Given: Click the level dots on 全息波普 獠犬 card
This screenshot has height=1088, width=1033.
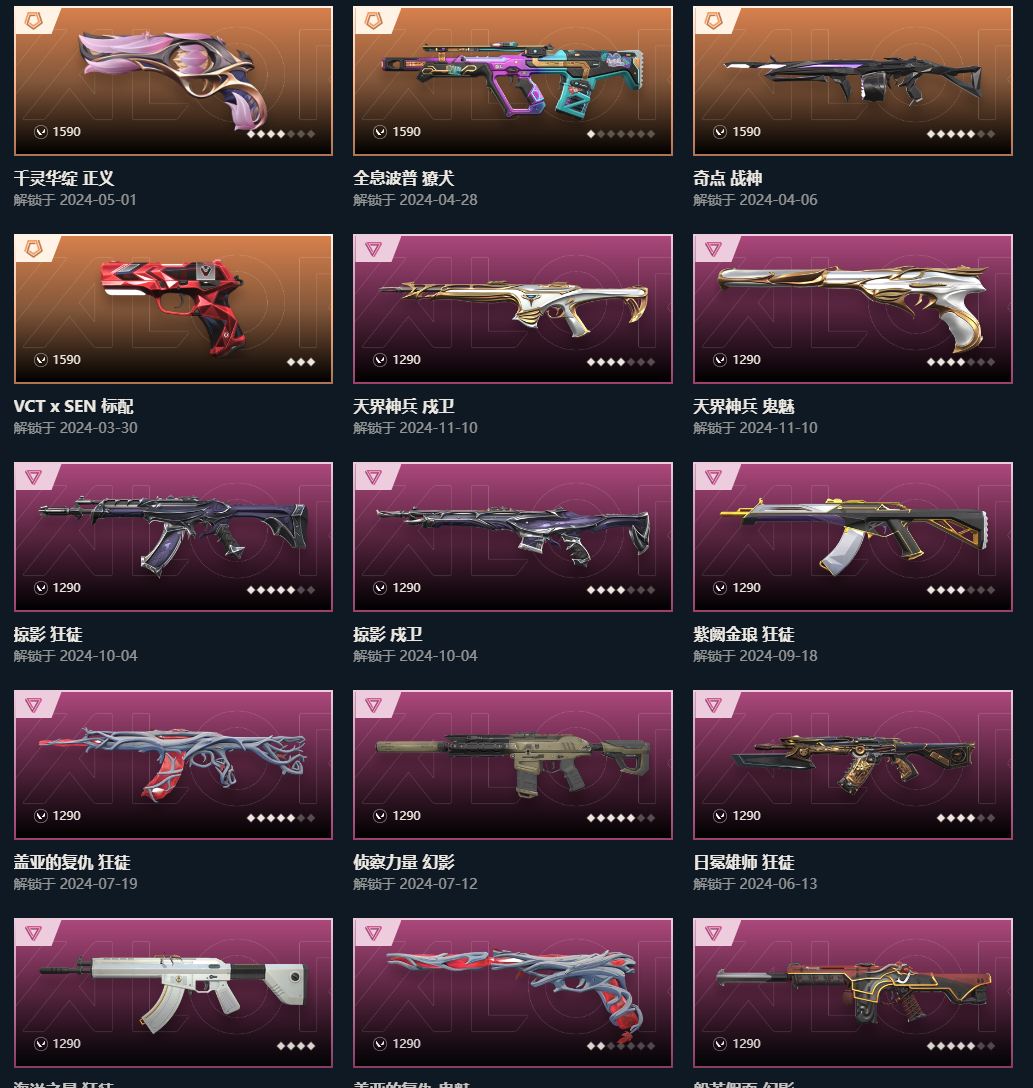Looking at the screenshot, I should pyautogui.click(x=620, y=134).
